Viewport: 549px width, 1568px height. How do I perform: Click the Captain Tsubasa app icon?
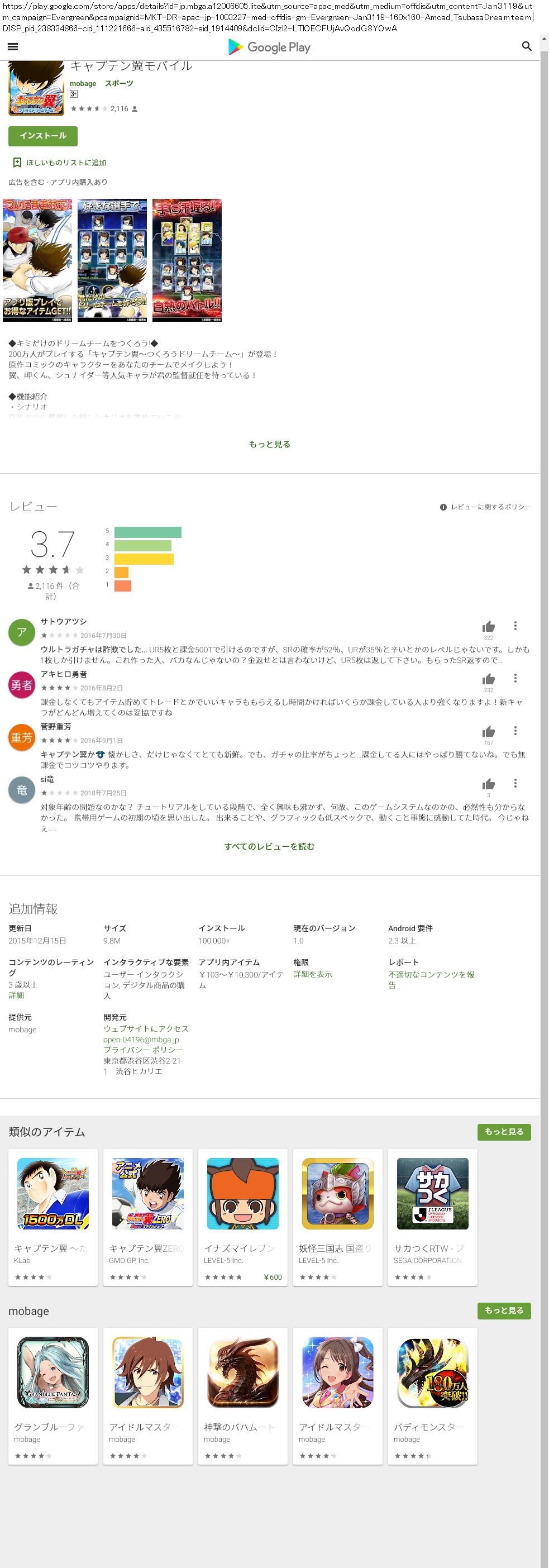tap(36, 88)
